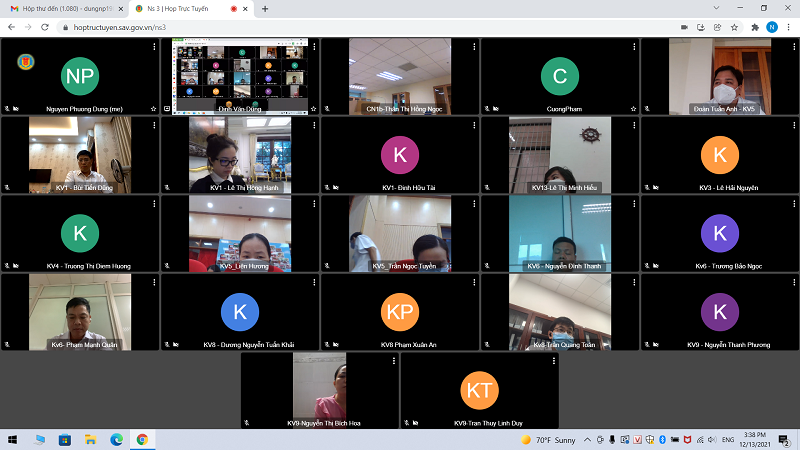Click camera-off icon on KV8 Pham Xuân An tile
Image resolution: width=800 pixels, height=450 pixels.
336,344
